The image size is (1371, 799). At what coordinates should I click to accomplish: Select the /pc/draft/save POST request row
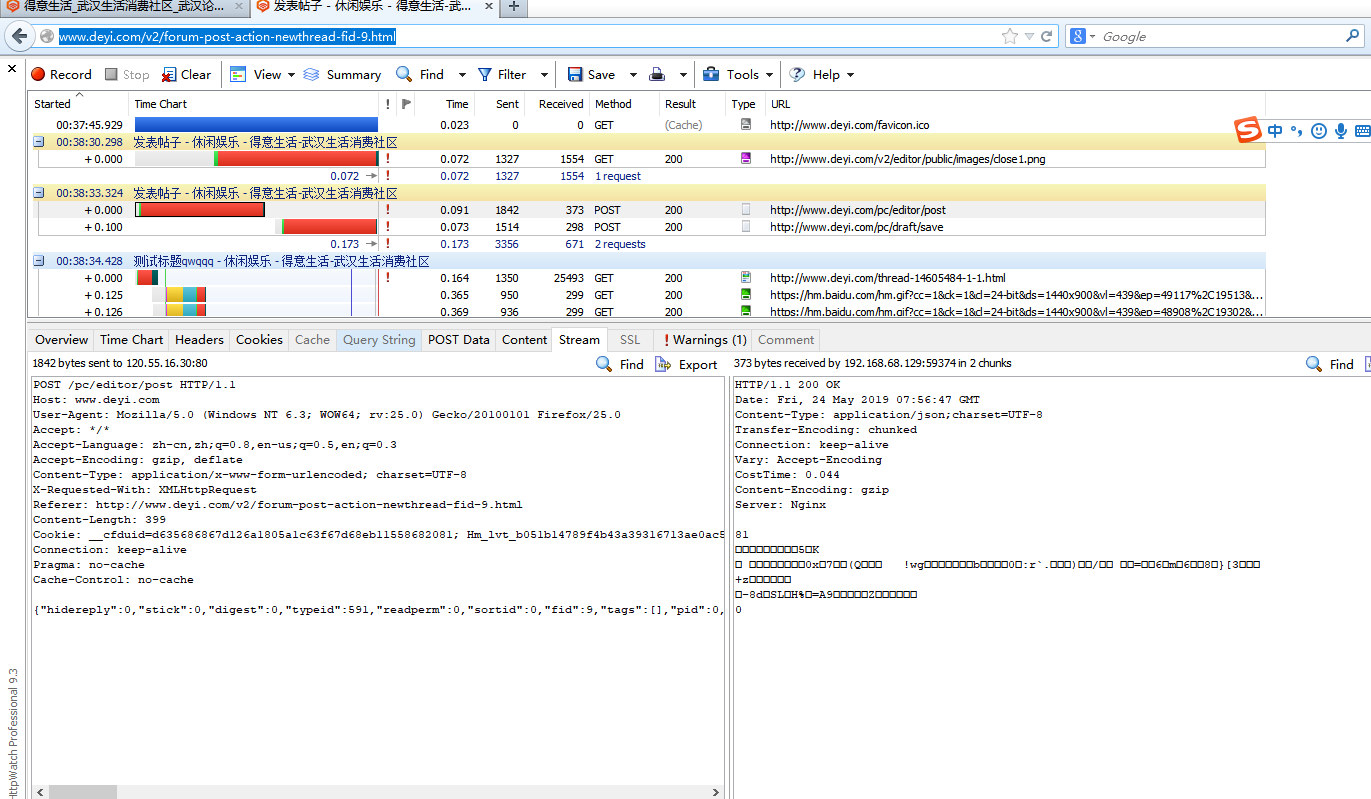coord(855,227)
